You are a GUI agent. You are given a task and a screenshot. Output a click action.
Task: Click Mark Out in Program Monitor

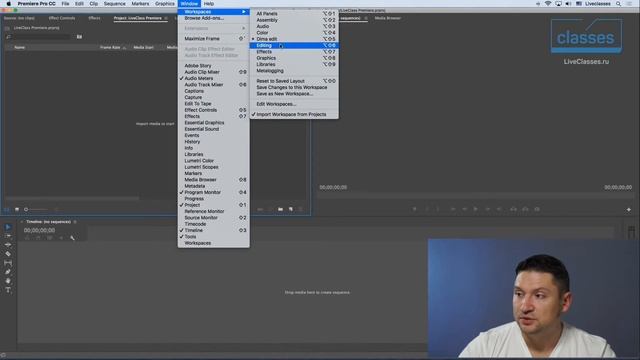pos(438,209)
